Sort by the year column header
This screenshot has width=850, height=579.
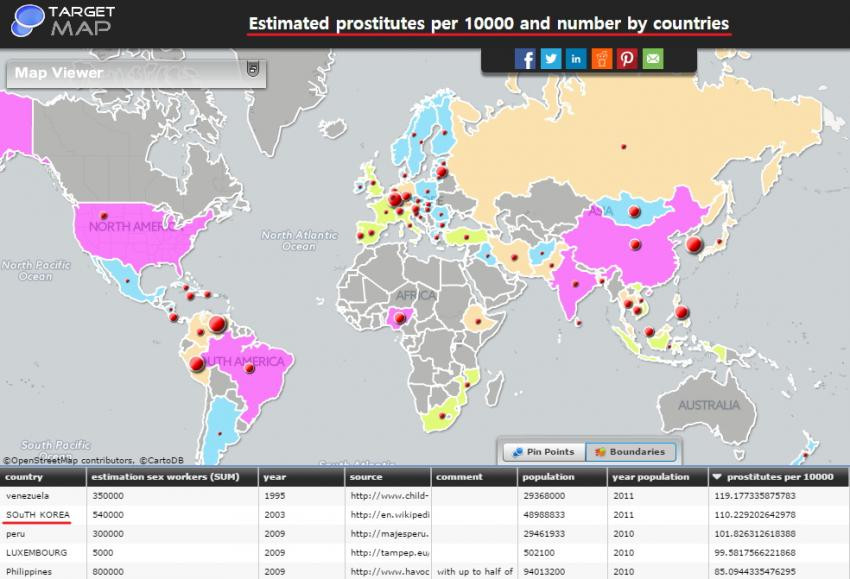coord(276,477)
